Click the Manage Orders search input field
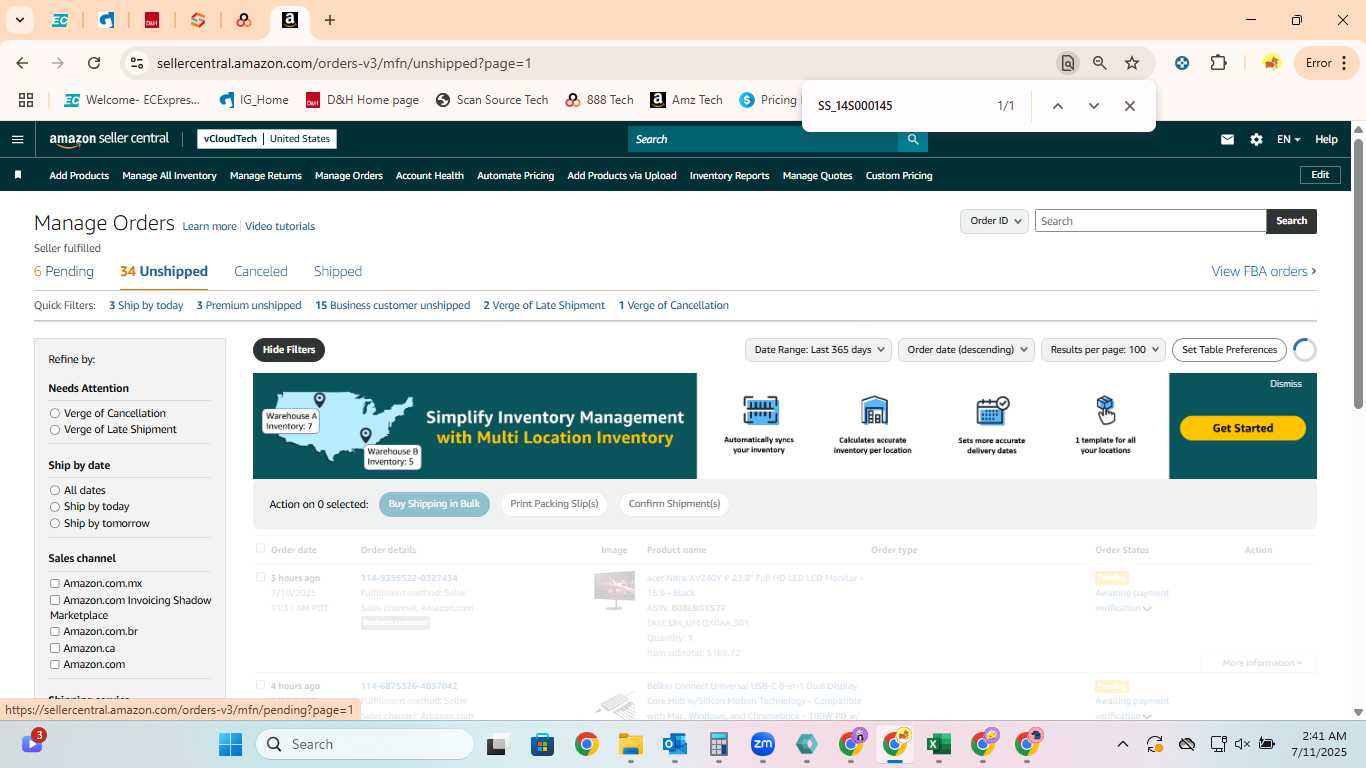This screenshot has width=1366, height=768. click(1150, 221)
